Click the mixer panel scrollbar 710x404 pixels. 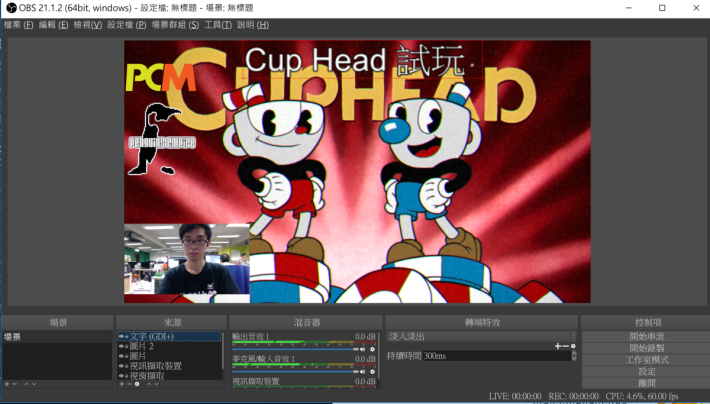pos(378,356)
